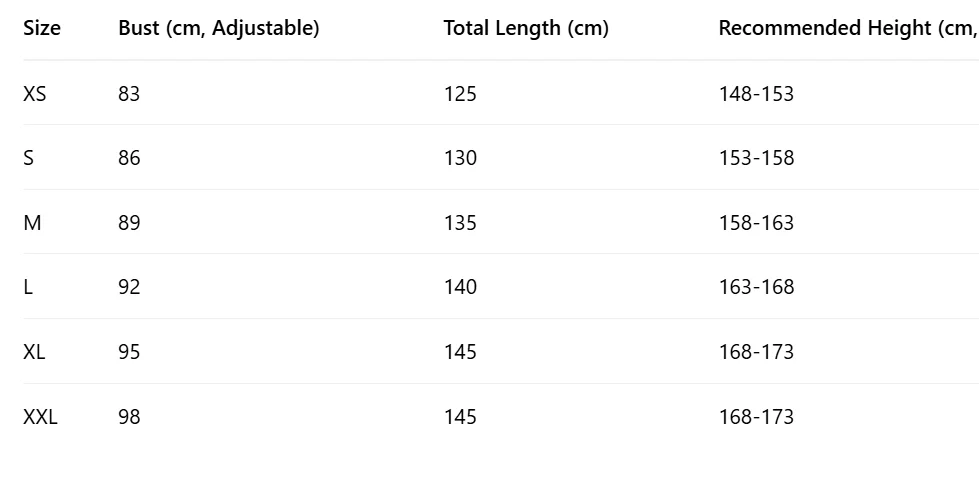Click bust value 83 in XS row
Image resolution: width=979 pixels, height=480 pixels.
(x=129, y=94)
